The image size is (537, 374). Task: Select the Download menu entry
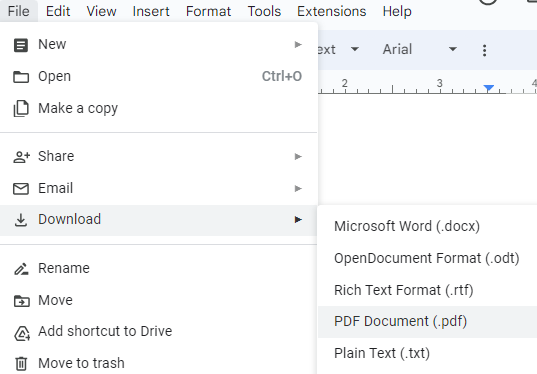[159, 220]
